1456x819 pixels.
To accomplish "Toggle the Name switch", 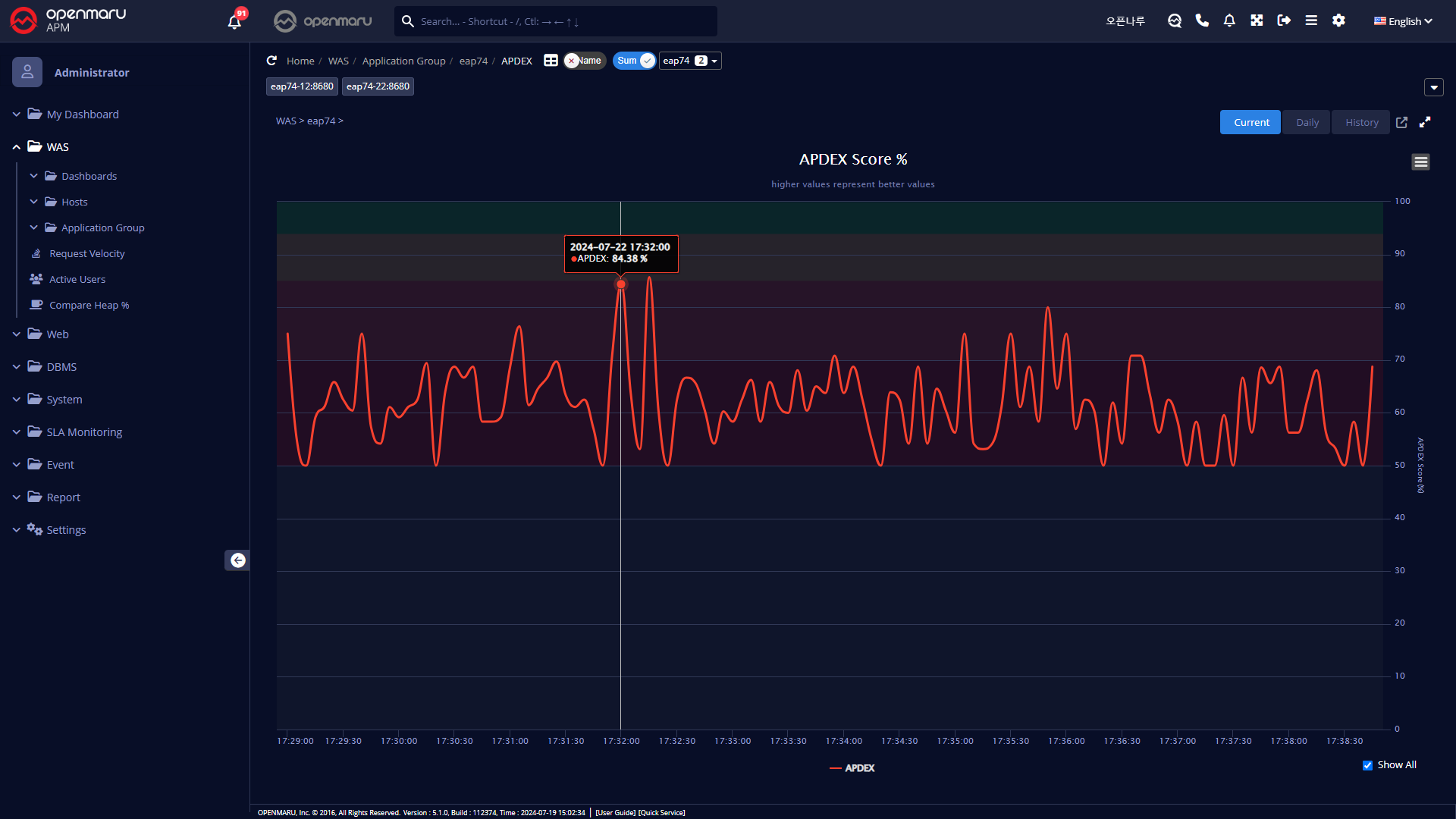I will [x=584, y=61].
